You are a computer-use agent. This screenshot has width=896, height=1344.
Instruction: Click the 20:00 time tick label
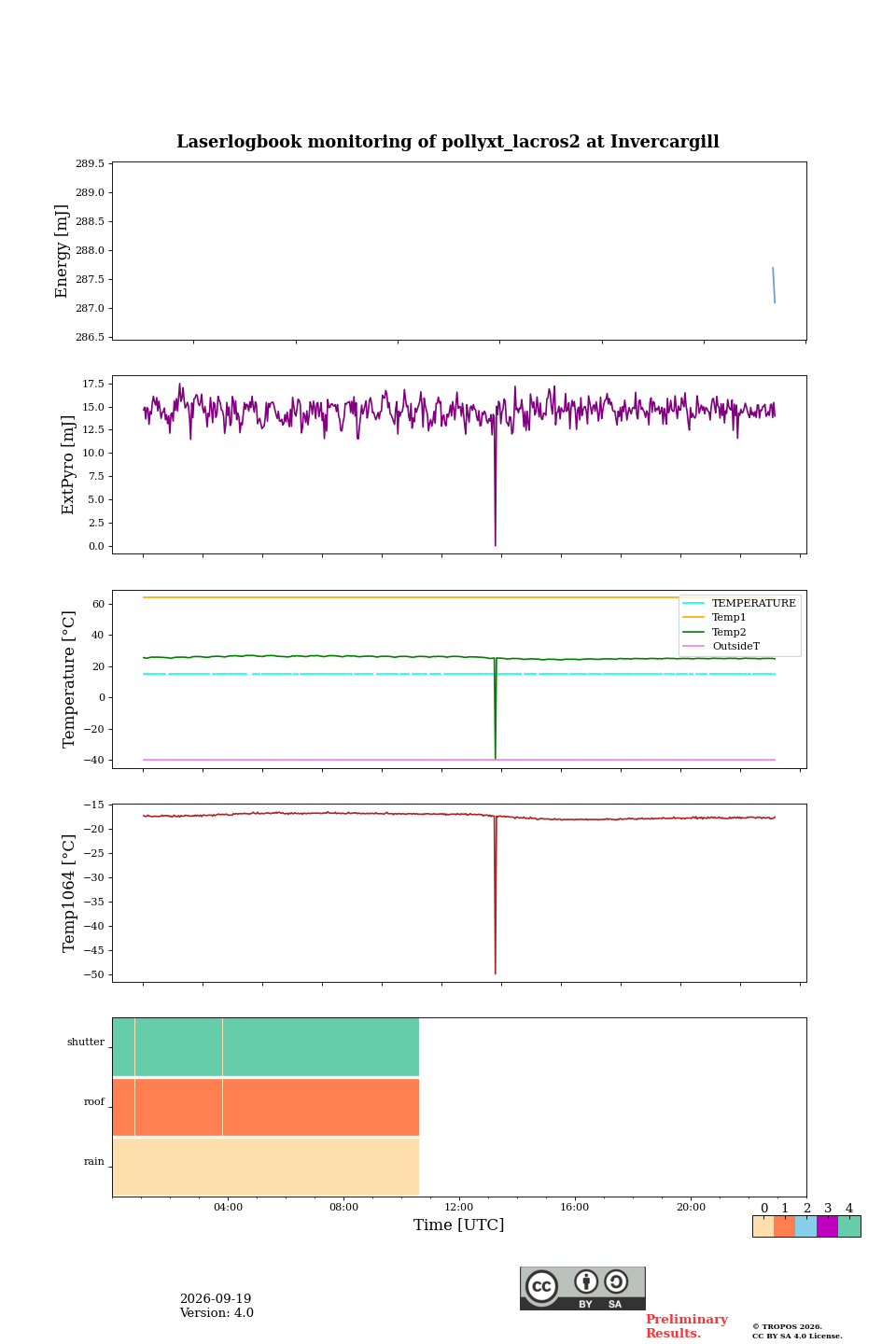(x=691, y=1208)
